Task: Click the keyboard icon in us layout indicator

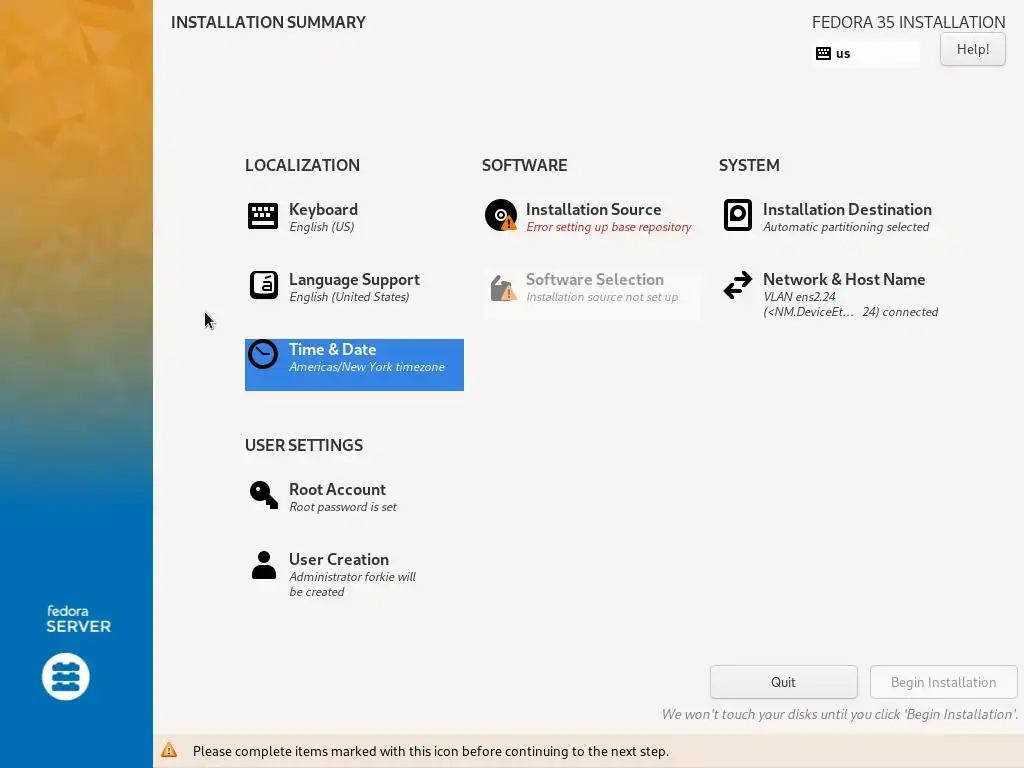Action: pos(824,54)
